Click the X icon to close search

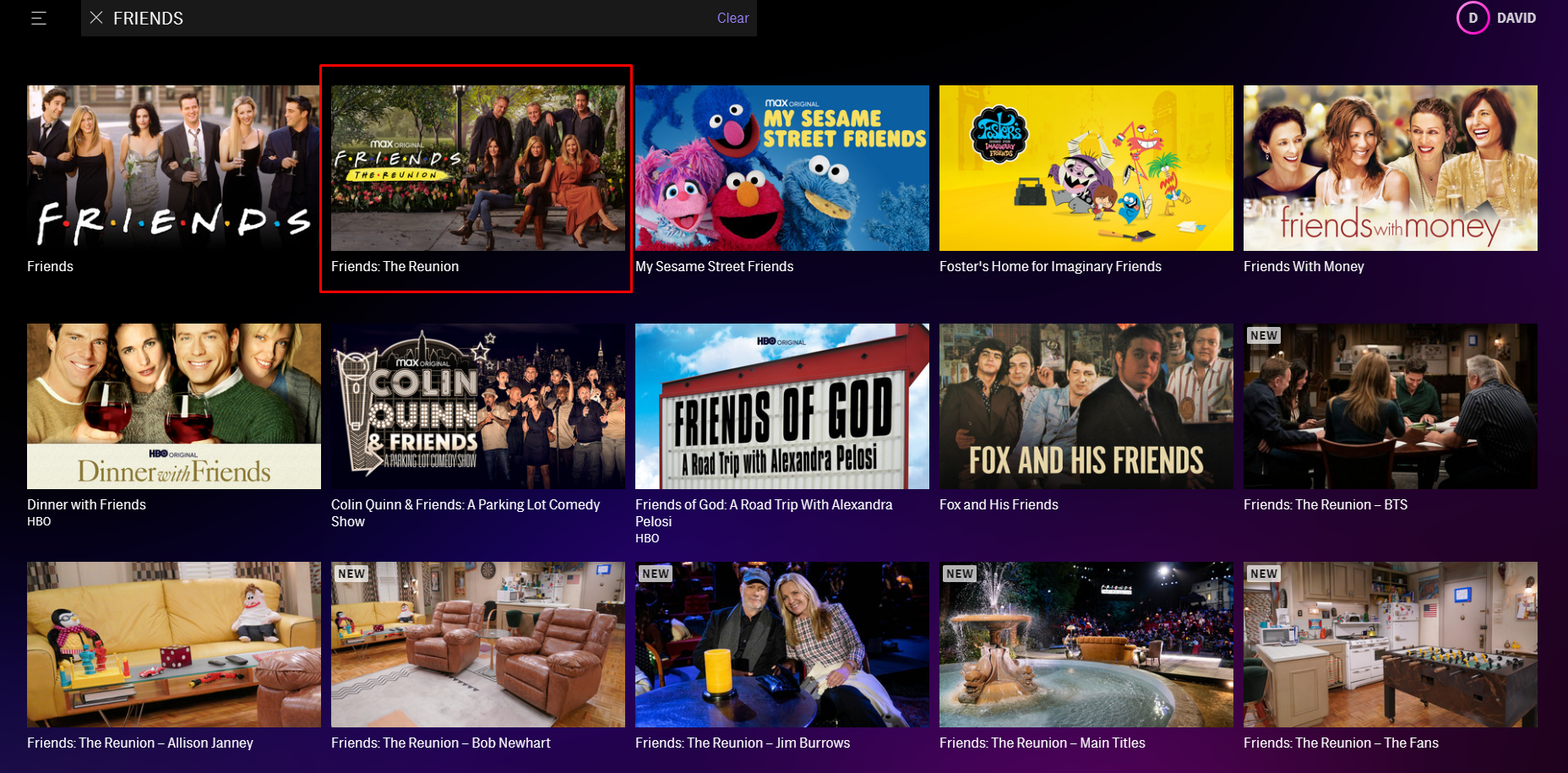(96, 18)
